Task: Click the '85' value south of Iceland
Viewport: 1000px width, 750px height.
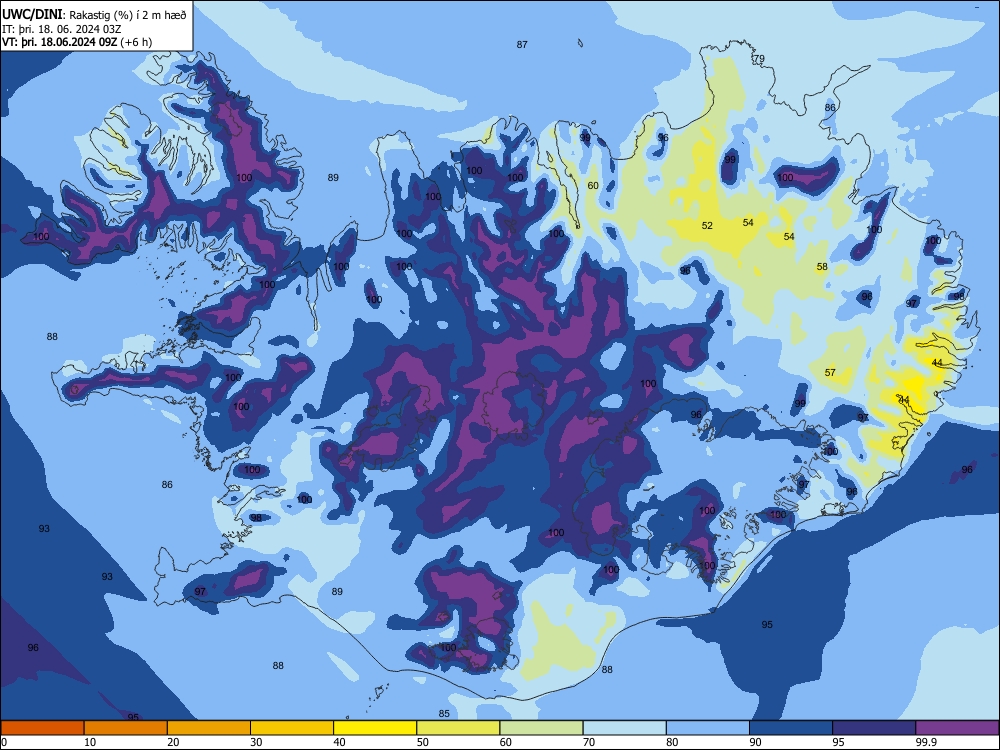Action: (445, 714)
